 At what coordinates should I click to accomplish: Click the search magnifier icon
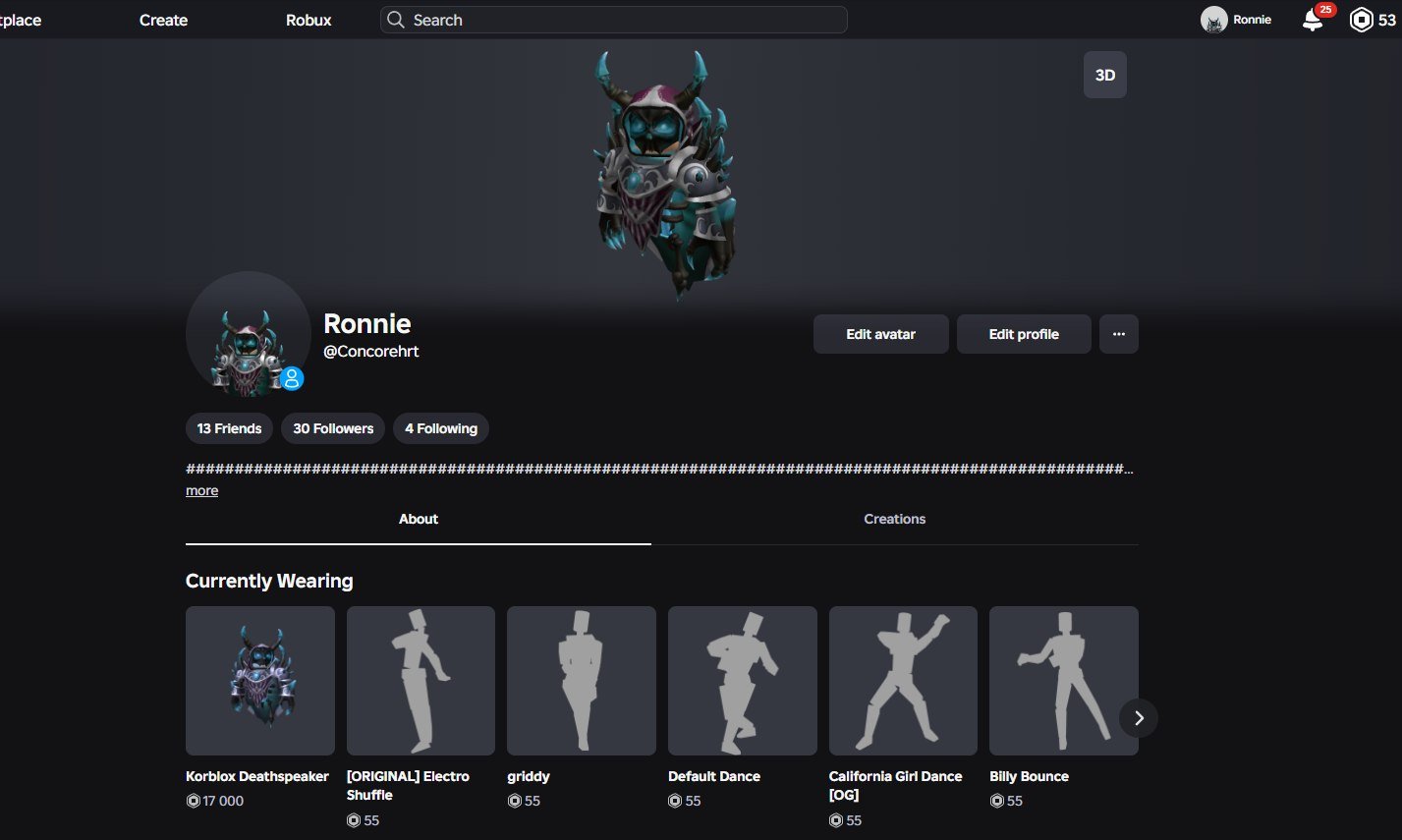click(395, 20)
